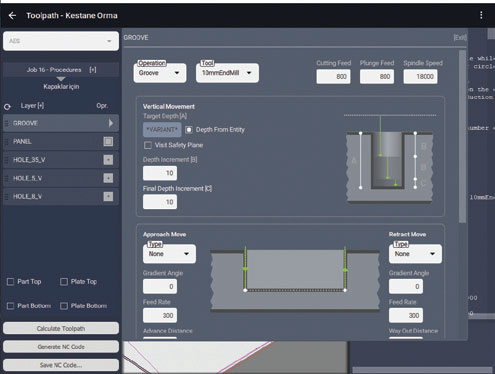Image resolution: width=495 pixels, height=374 pixels.
Task: Click the circle icon beside Layer header
Action: (x=7, y=107)
